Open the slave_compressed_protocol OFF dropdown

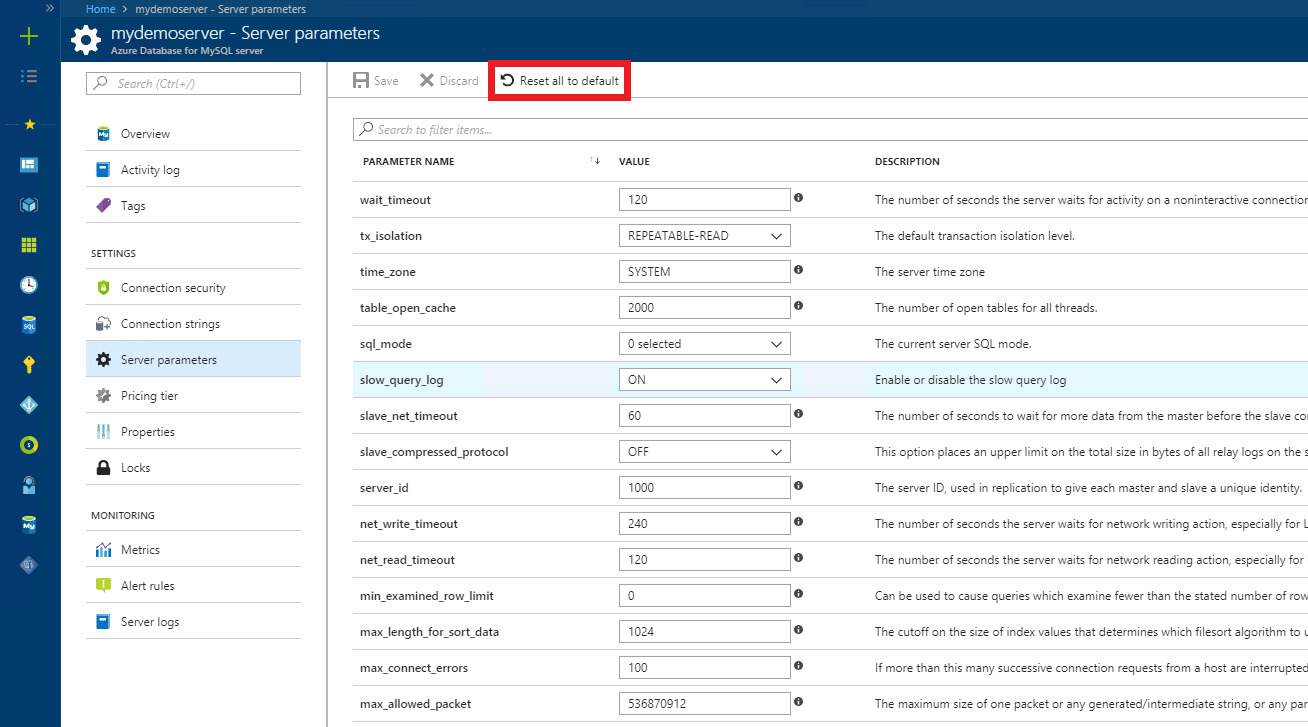[705, 452]
